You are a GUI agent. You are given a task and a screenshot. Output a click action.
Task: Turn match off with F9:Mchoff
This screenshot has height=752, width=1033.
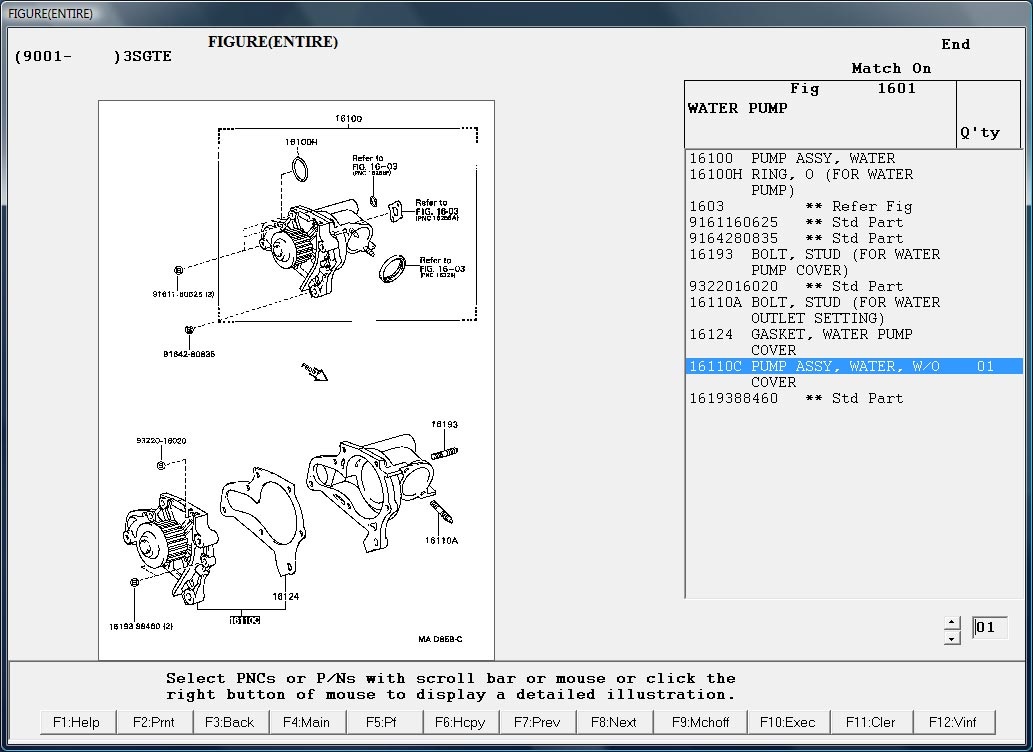[x=700, y=722]
